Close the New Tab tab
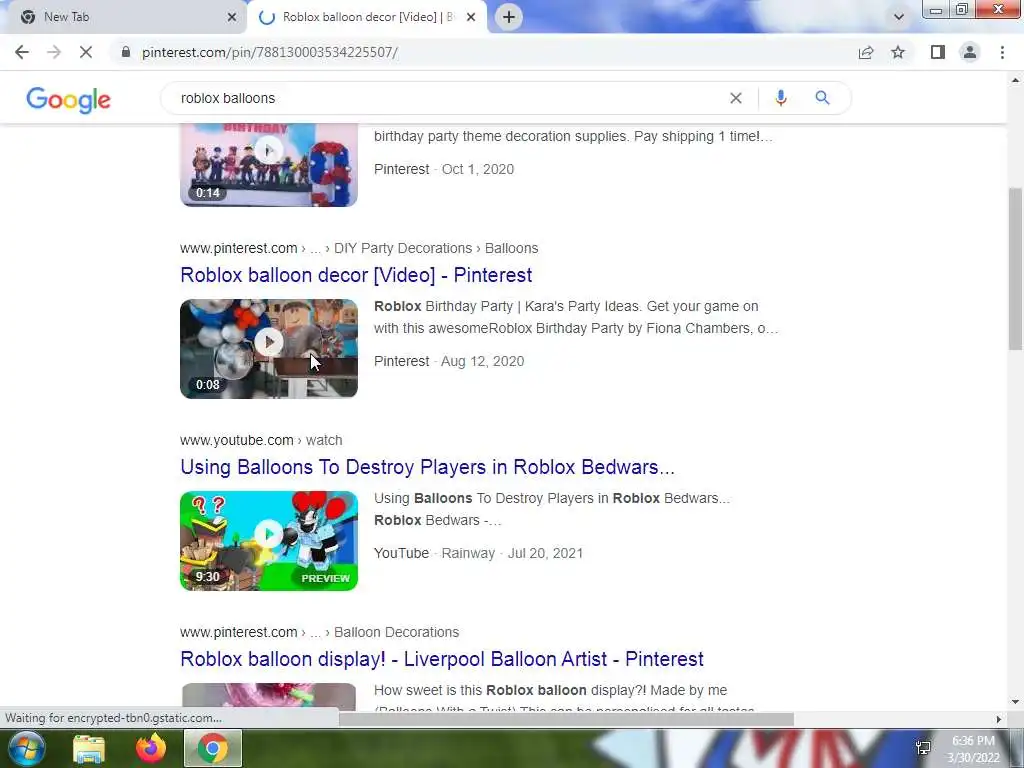The image size is (1024, 768). [x=232, y=17]
